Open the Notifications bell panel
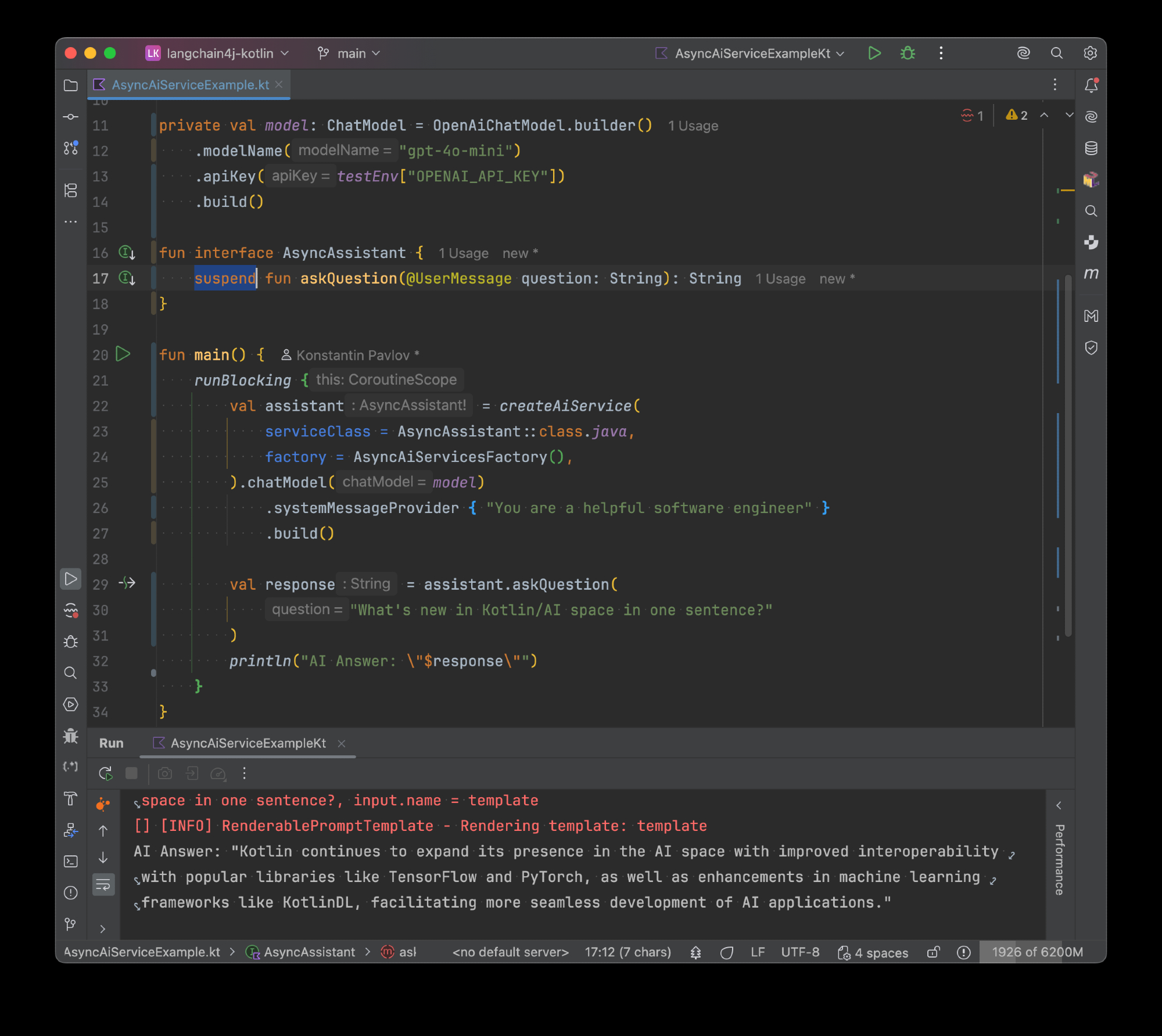1162x1036 pixels. point(1091,85)
